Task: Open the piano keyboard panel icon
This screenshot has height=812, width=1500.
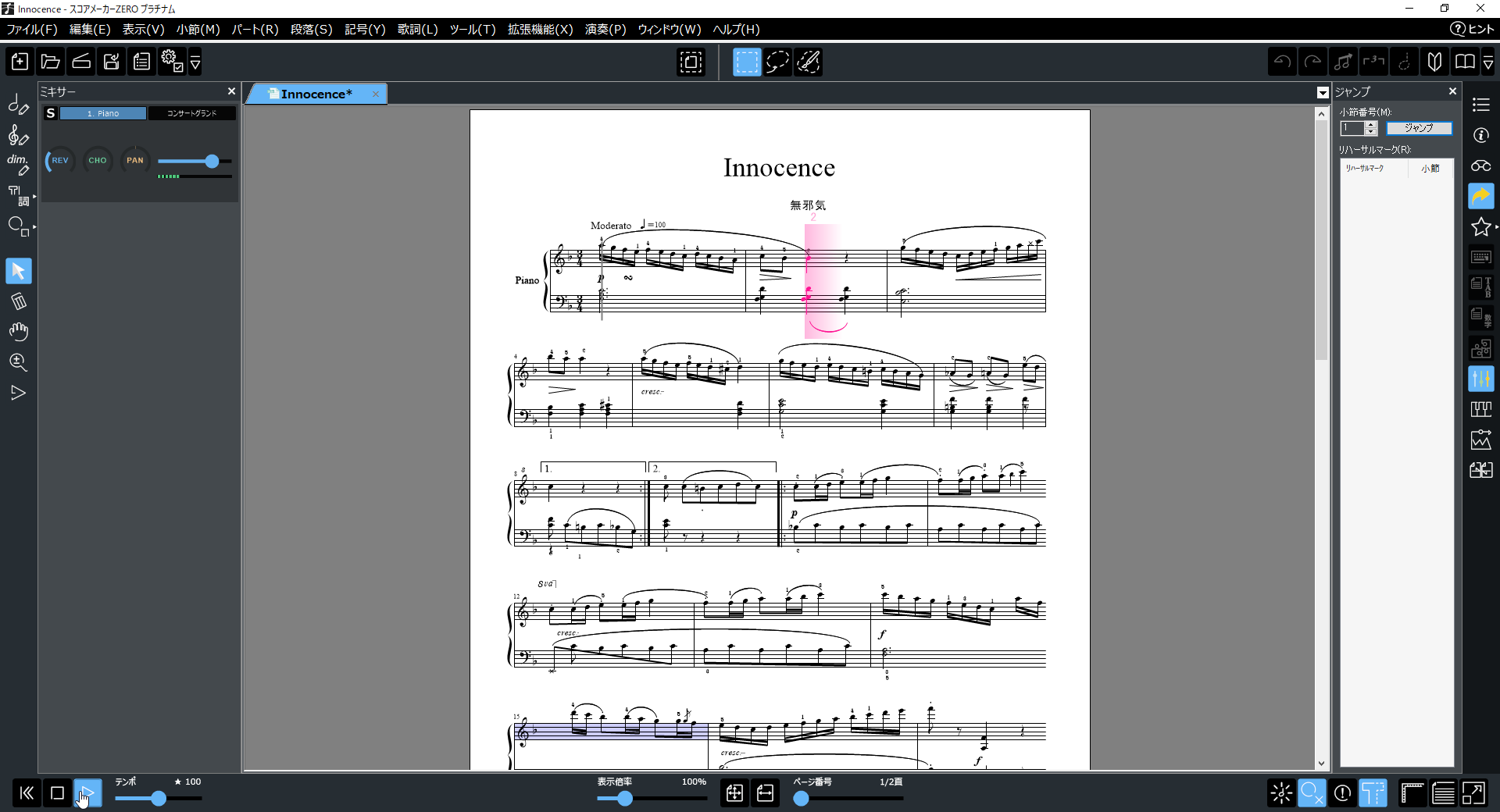Action: tap(1481, 409)
